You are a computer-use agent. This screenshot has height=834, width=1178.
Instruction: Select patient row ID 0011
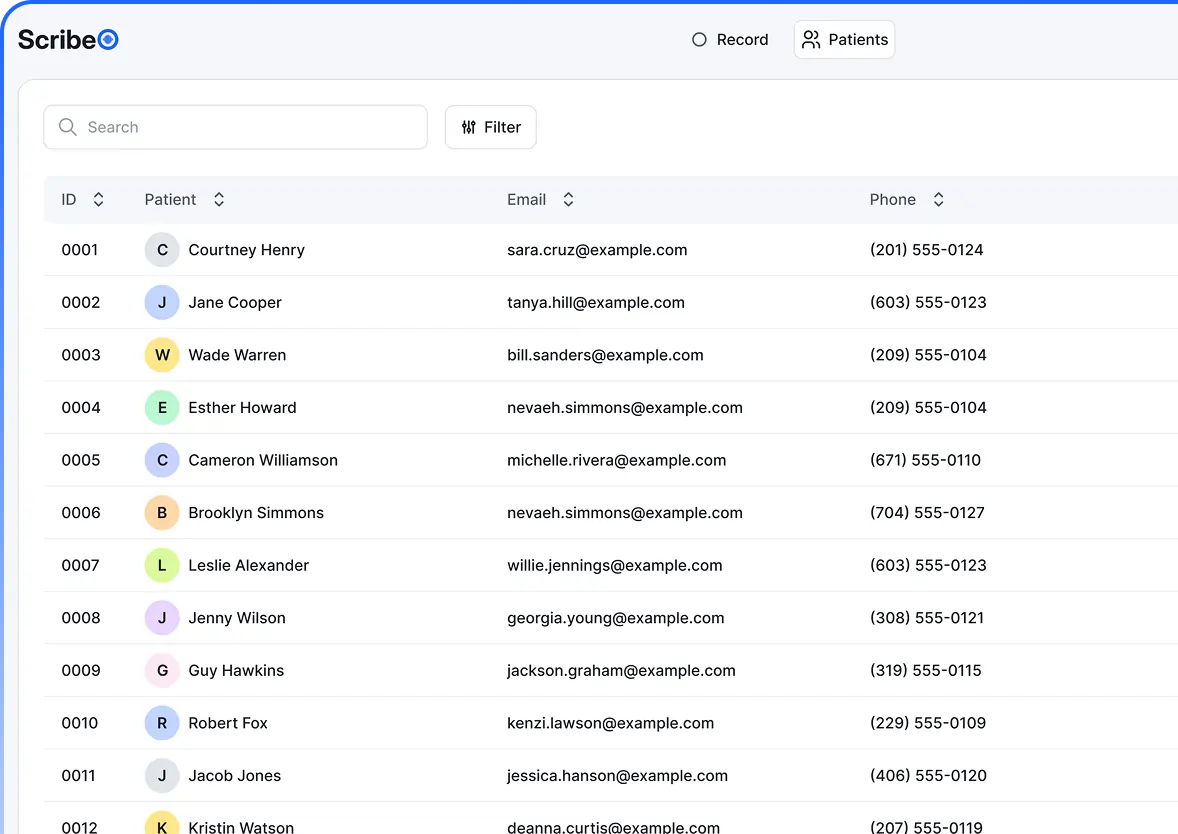pyautogui.click(x=79, y=776)
